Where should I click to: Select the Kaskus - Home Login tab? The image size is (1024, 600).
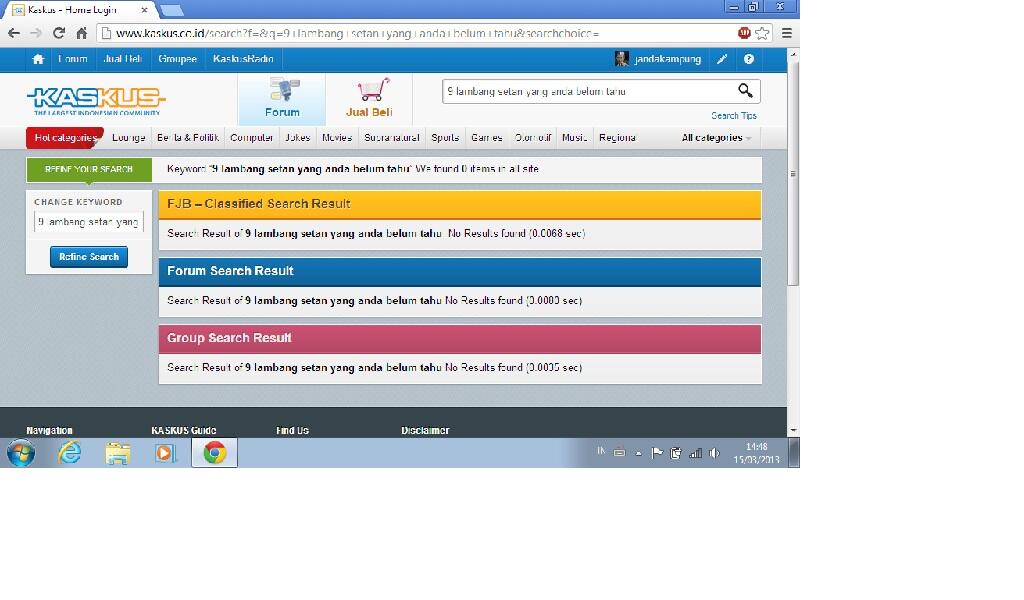point(78,10)
